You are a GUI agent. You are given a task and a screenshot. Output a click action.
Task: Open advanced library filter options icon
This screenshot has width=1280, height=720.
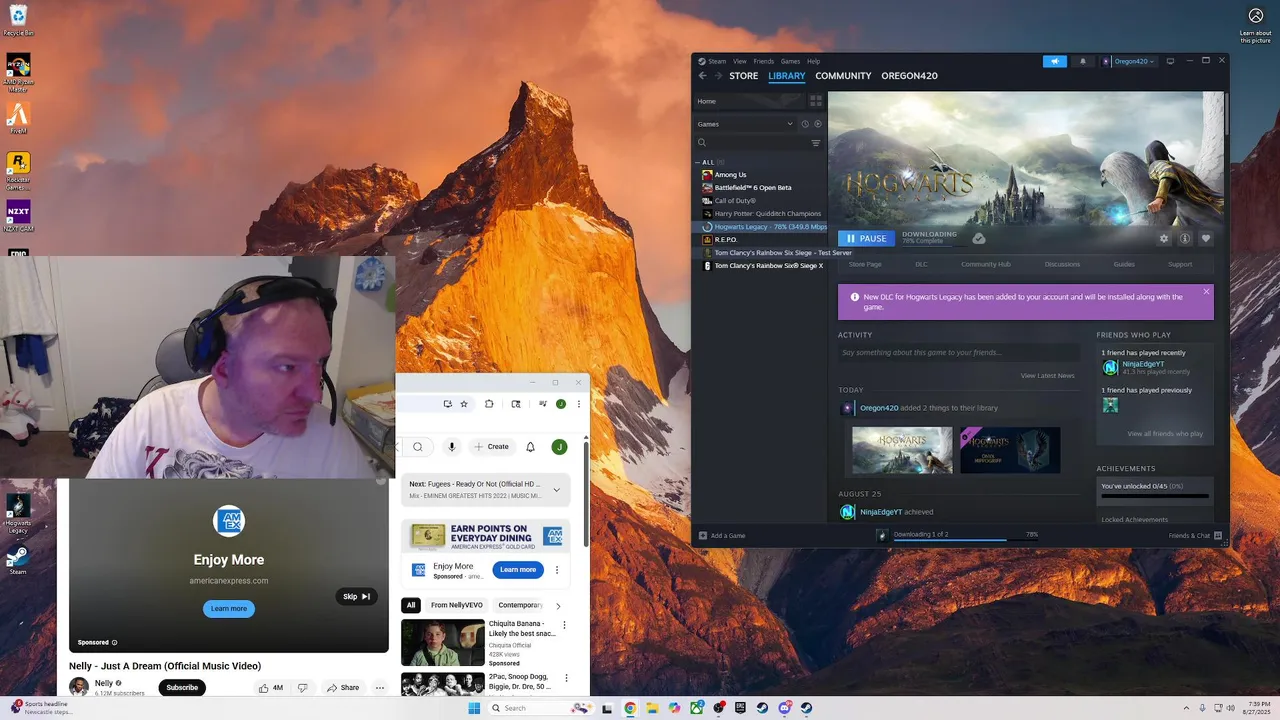pos(816,143)
